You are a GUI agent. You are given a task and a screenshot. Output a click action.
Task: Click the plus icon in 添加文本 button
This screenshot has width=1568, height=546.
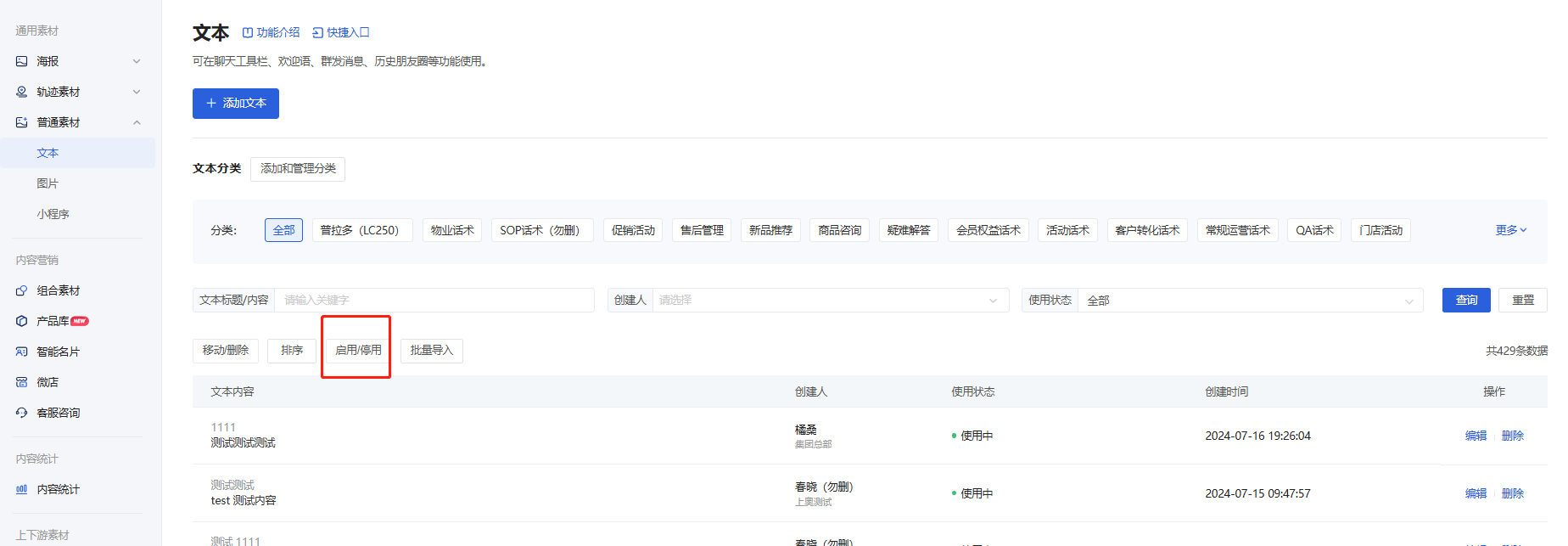coord(211,103)
